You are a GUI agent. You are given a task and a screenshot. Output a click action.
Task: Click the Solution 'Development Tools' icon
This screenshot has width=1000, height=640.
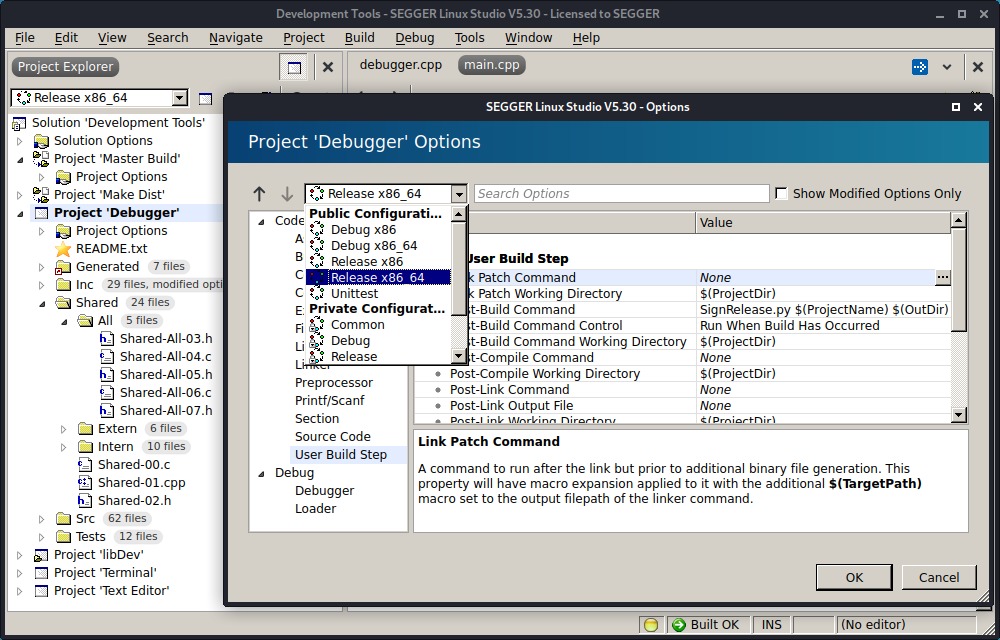(x=19, y=123)
